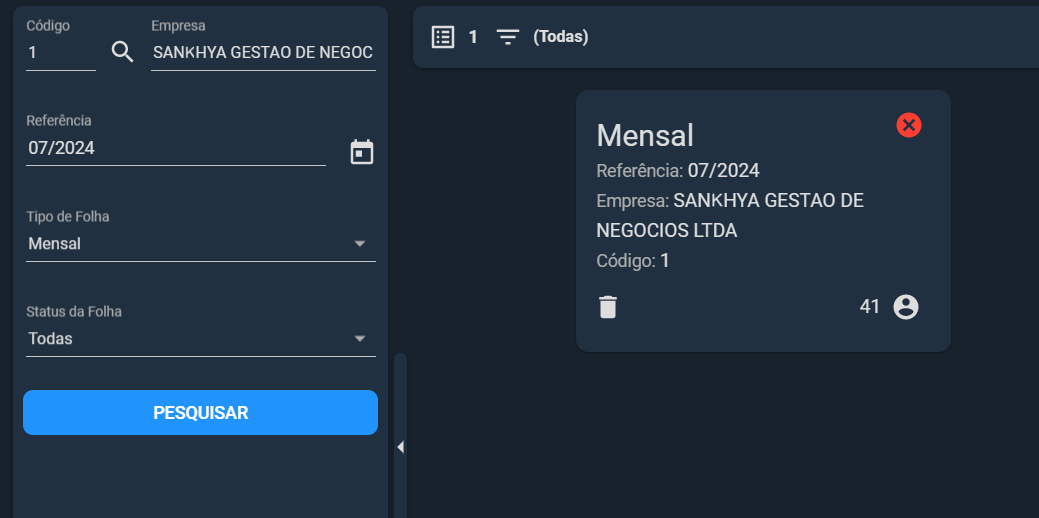Screen dimensions: 1039x518
Task: Open the filter icon next to (Todas)
Action: (508, 37)
